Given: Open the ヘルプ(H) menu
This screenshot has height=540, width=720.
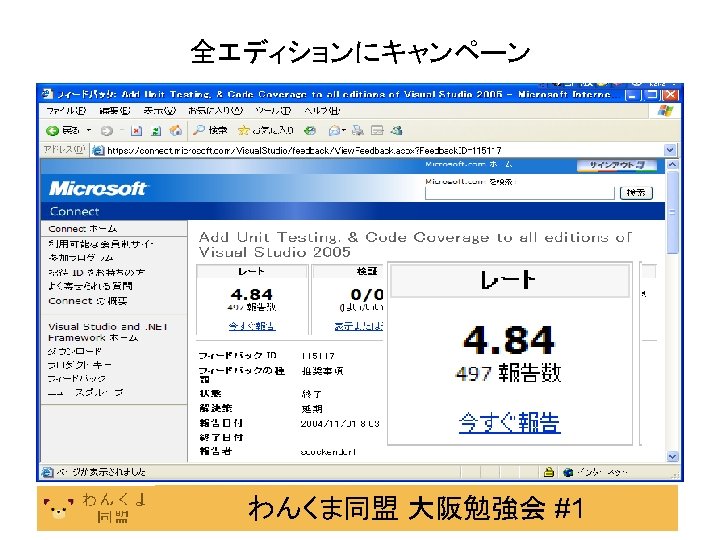Looking at the screenshot, I should [322, 111].
